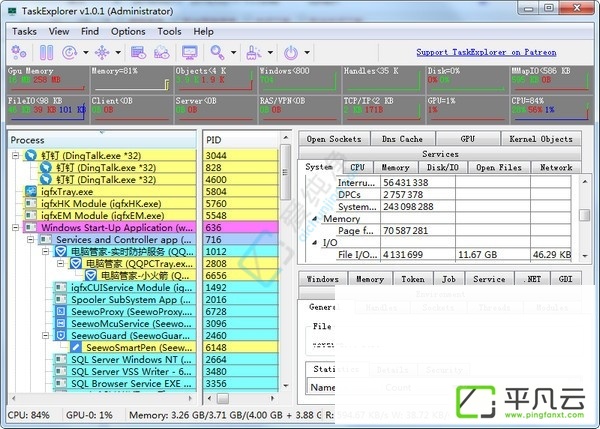Viewport: 600px width, 429px height.
Task: Click the Gpu Memory graph panel
Action: (x=47, y=80)
